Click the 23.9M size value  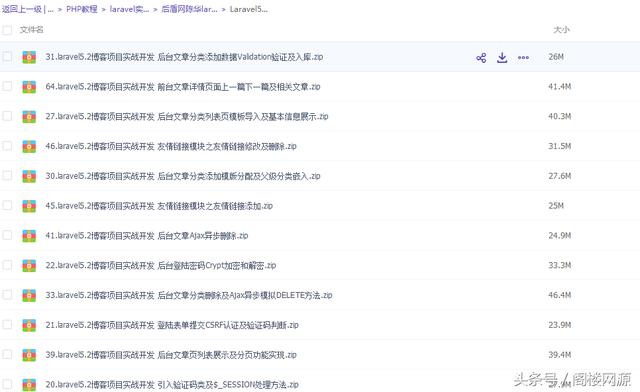[560, 325]
